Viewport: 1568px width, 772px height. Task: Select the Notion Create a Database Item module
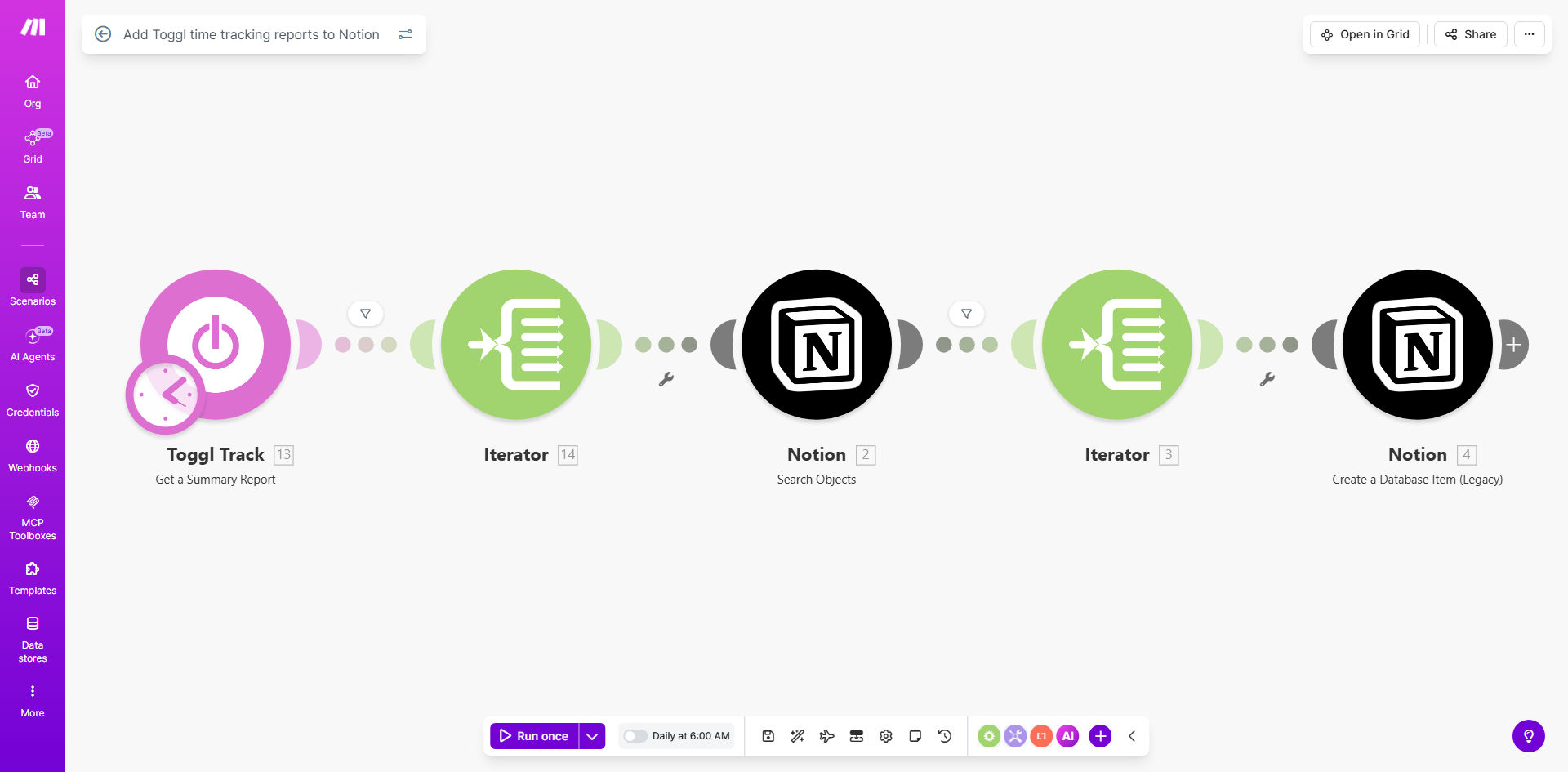(x=1418, y=344)
